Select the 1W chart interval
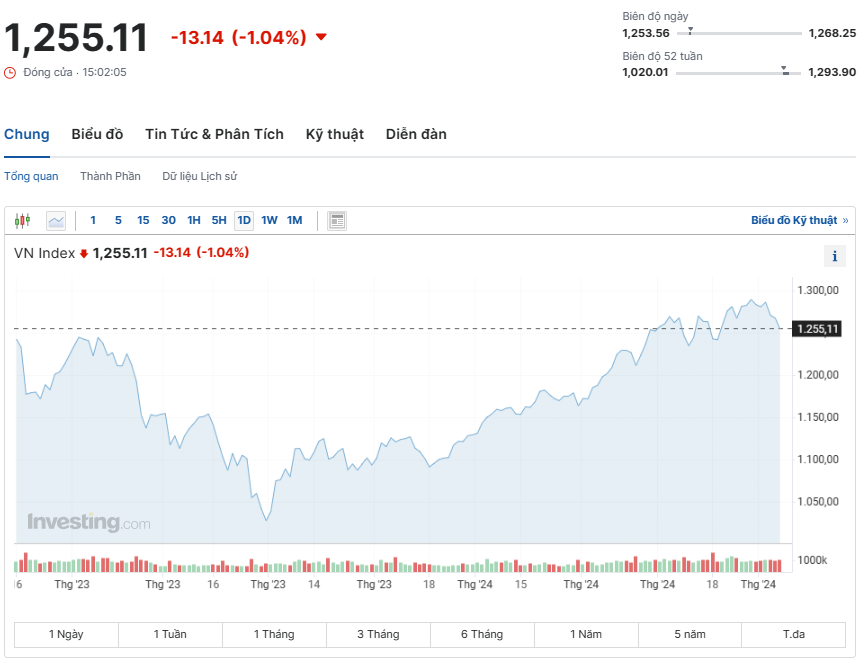The width and height of the screenshot is (859, 662). (269, 221)
